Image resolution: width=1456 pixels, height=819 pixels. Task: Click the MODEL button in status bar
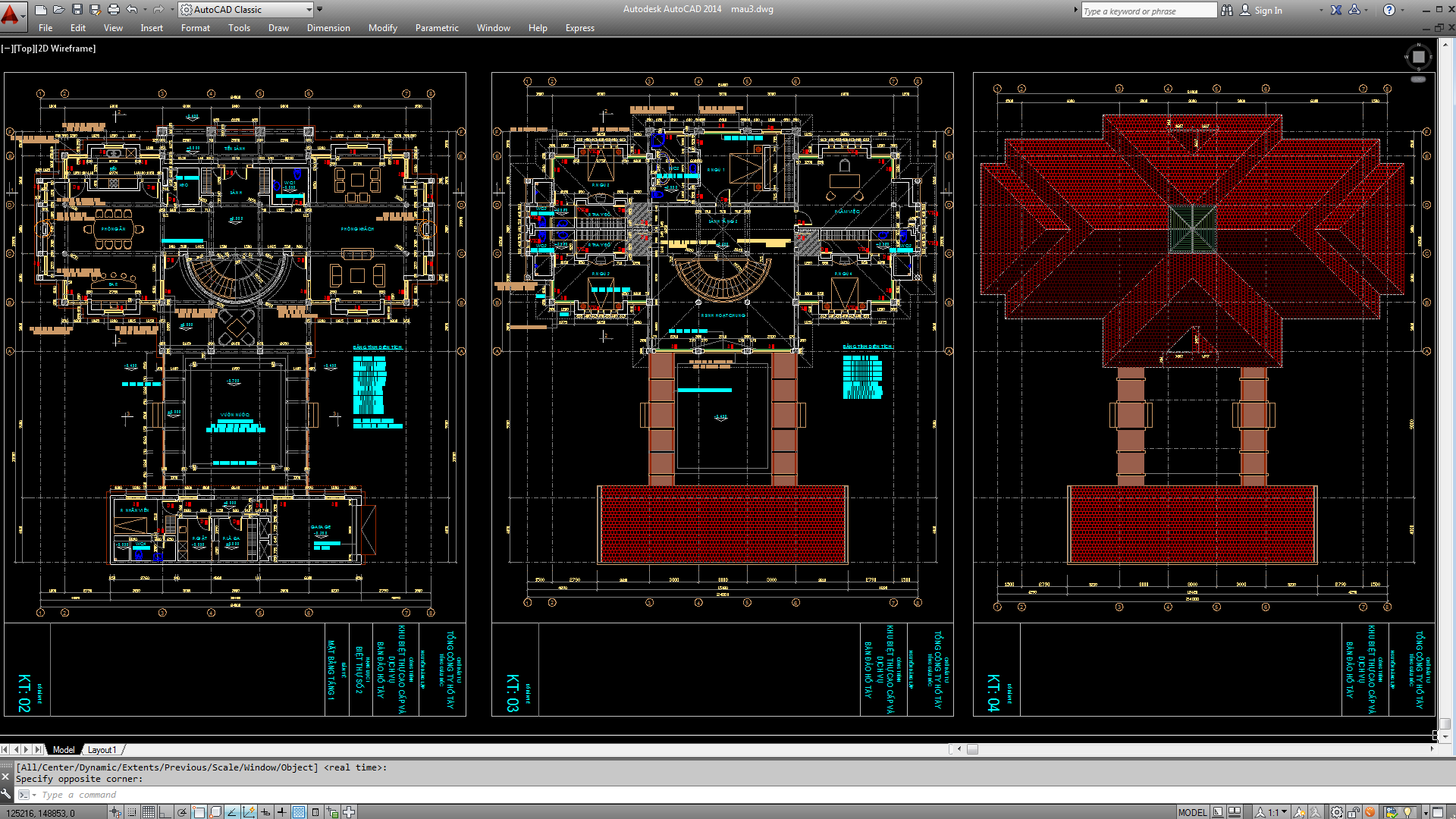click(1192, 811)
